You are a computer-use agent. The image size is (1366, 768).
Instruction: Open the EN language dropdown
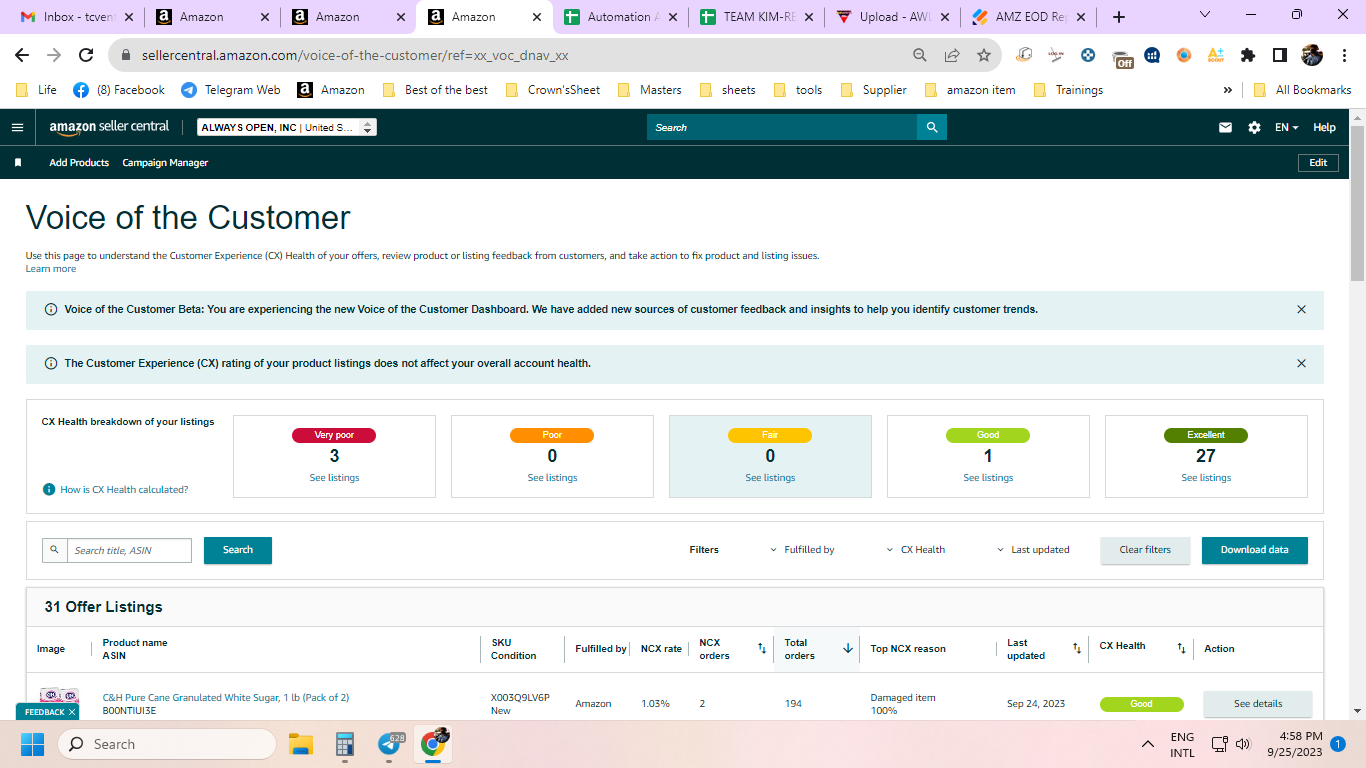[x=1286, y=128]
